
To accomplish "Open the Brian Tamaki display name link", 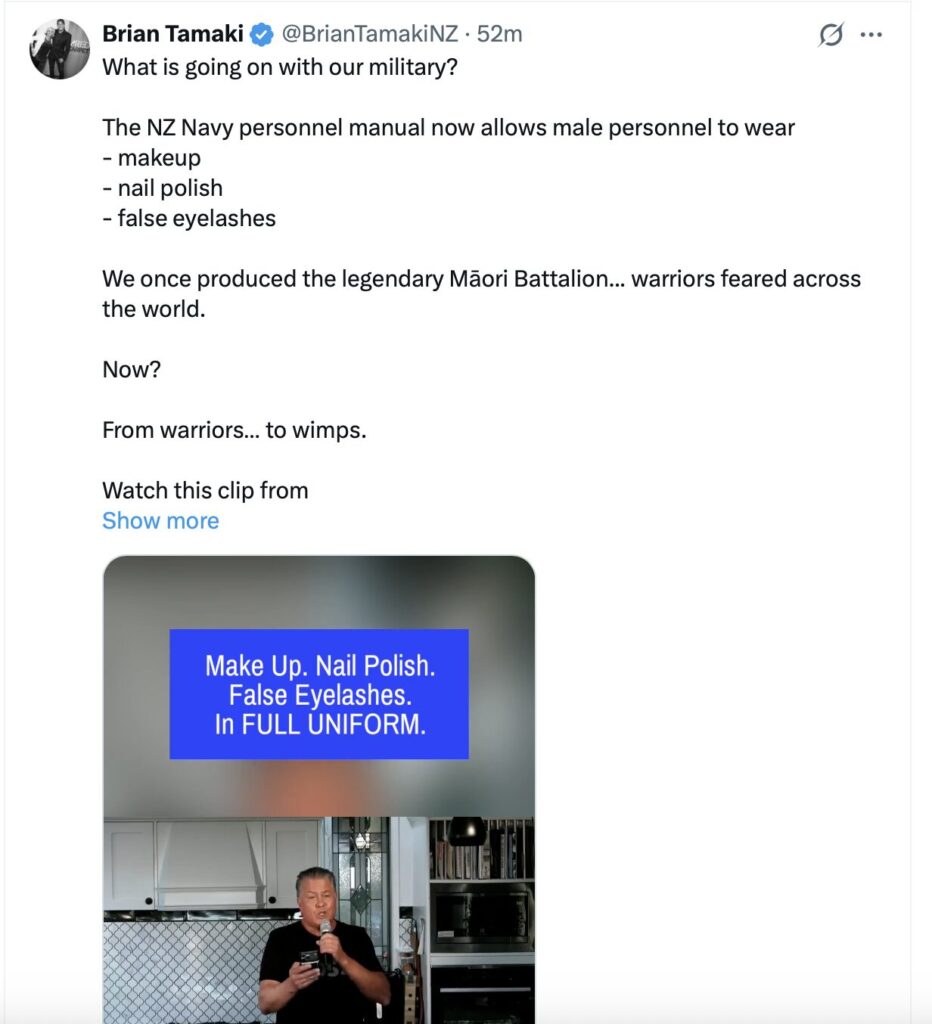I will coord(172,35).
